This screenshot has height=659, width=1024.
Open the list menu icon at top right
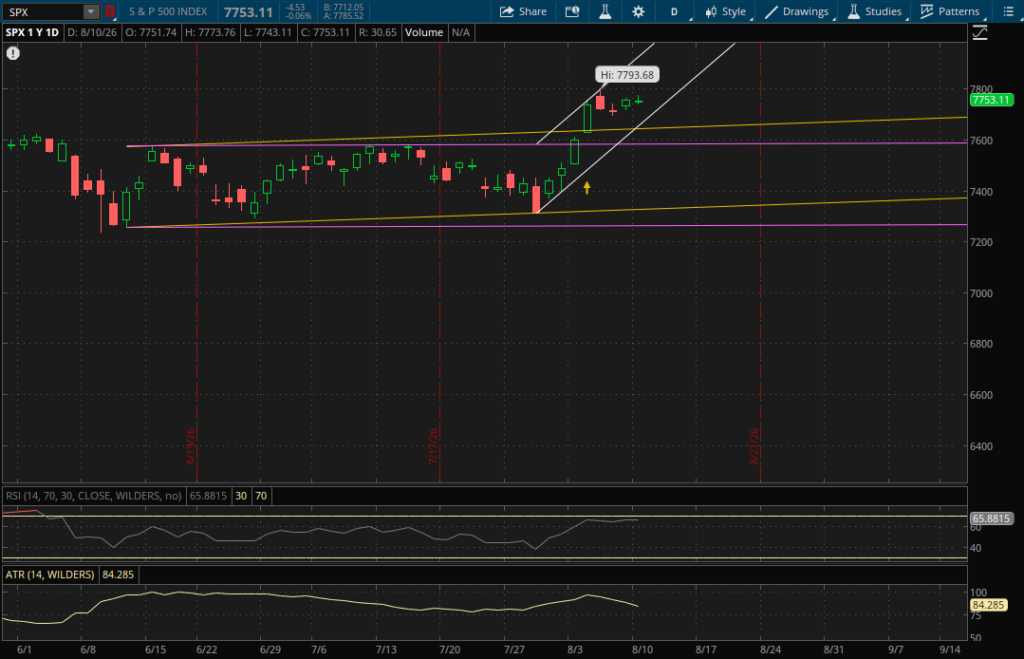click(1009, 11)
